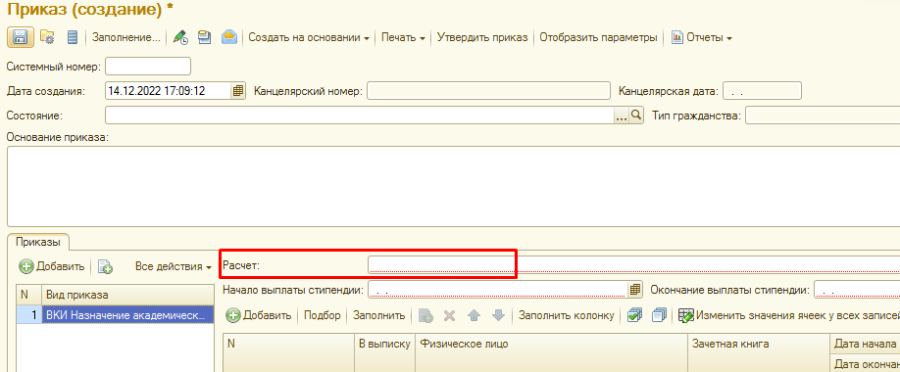Click the save diskette icon in toolbar
Screen dimensions: 900x372
pyautogui.click(x=20, y=38)
